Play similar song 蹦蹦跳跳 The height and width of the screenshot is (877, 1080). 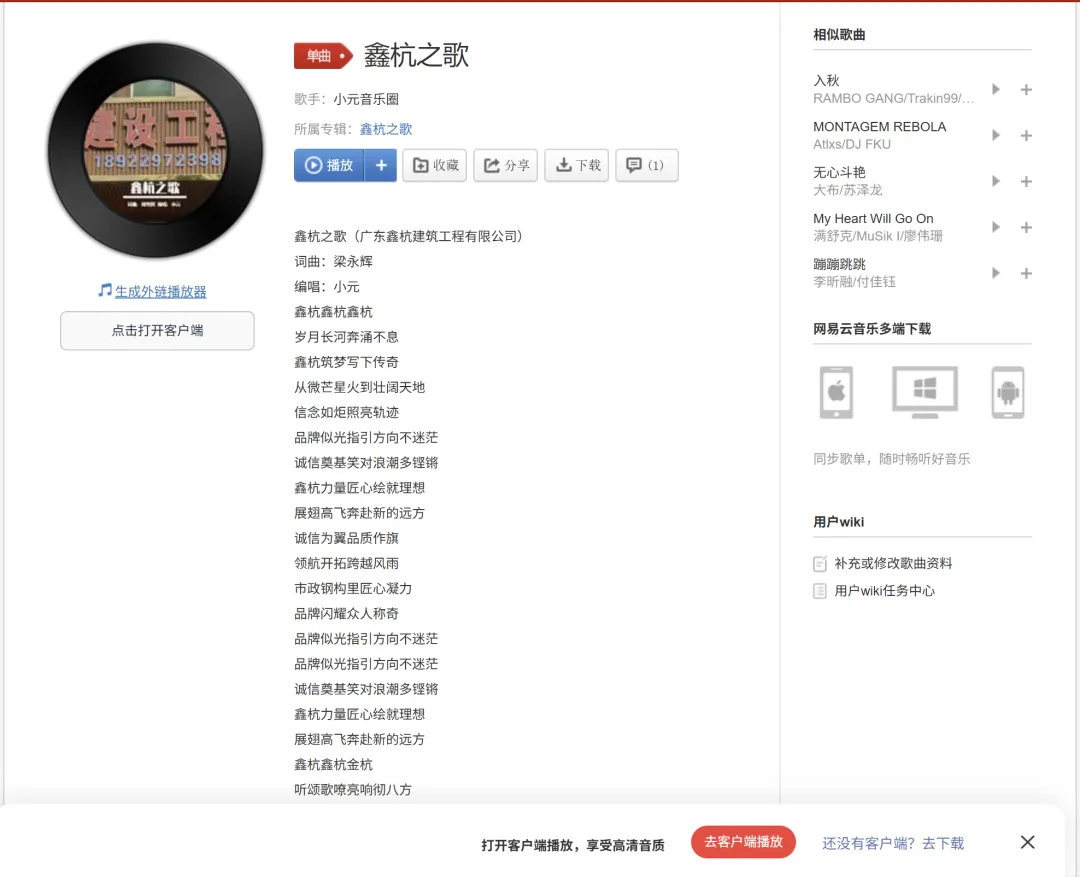(995, 274)
